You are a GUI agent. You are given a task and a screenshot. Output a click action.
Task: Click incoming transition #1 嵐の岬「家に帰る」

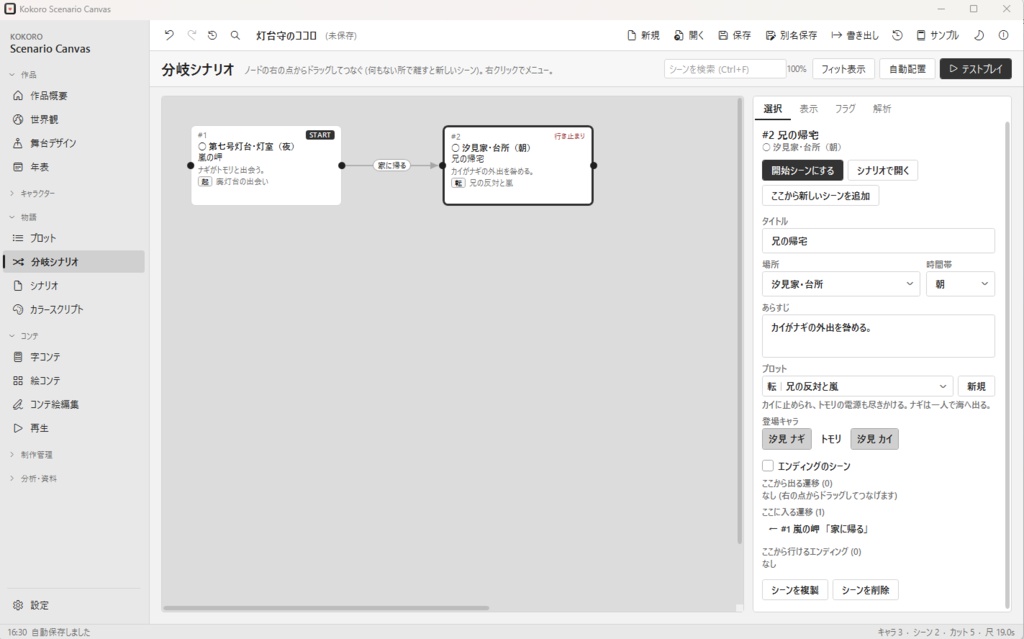818,529
